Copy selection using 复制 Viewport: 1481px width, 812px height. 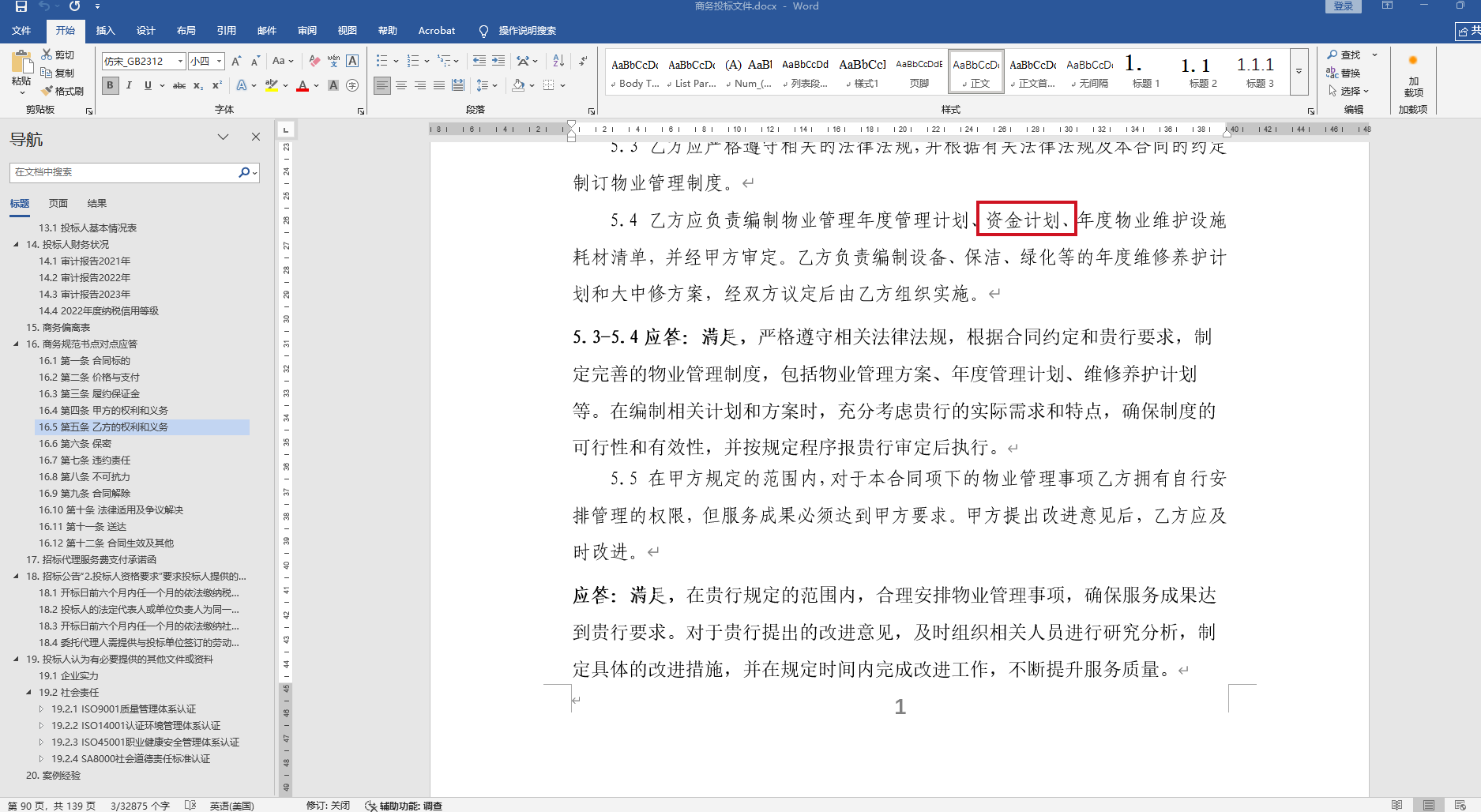pos(58,73)
